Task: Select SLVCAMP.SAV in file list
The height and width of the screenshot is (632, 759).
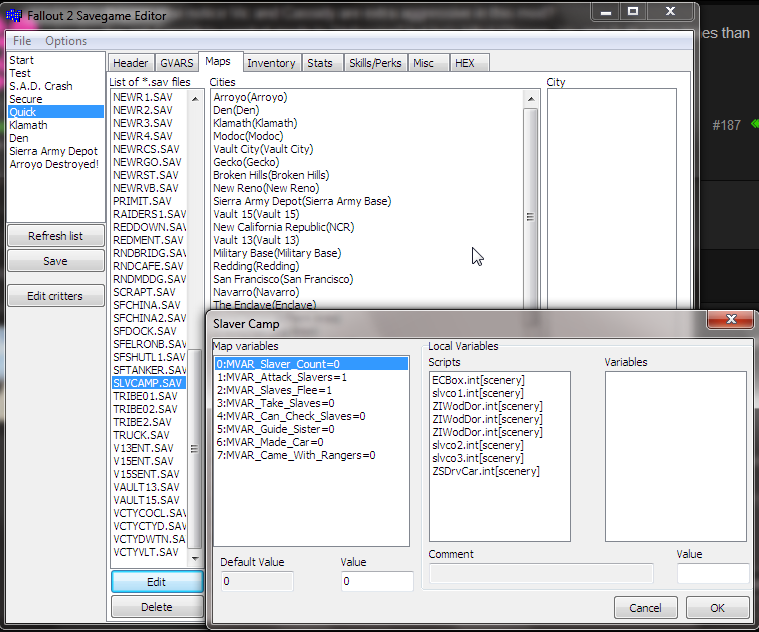Action: (149, 383)
